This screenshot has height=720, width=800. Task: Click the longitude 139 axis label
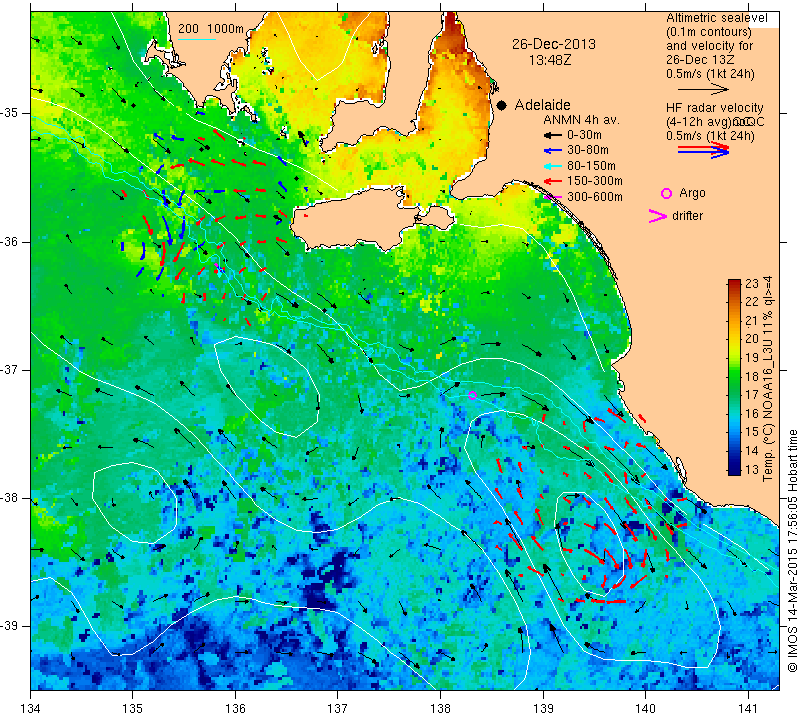coord(543,709)
